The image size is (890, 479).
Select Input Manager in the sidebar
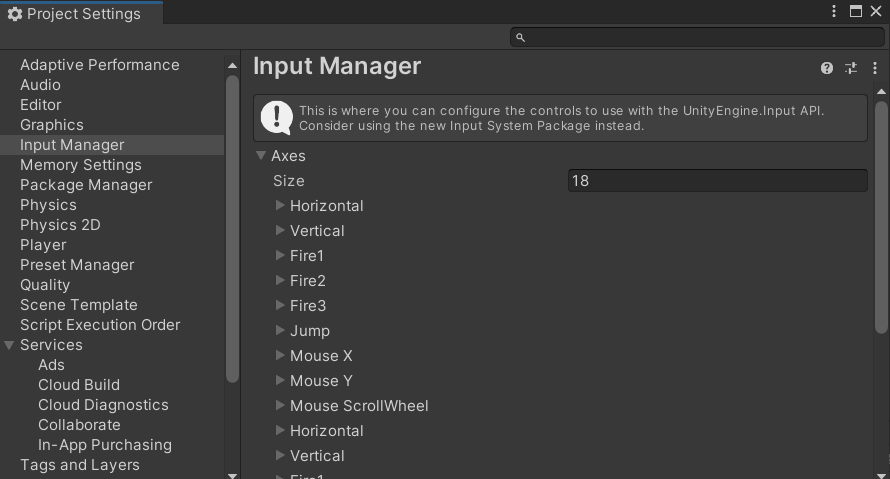point(112,145)
